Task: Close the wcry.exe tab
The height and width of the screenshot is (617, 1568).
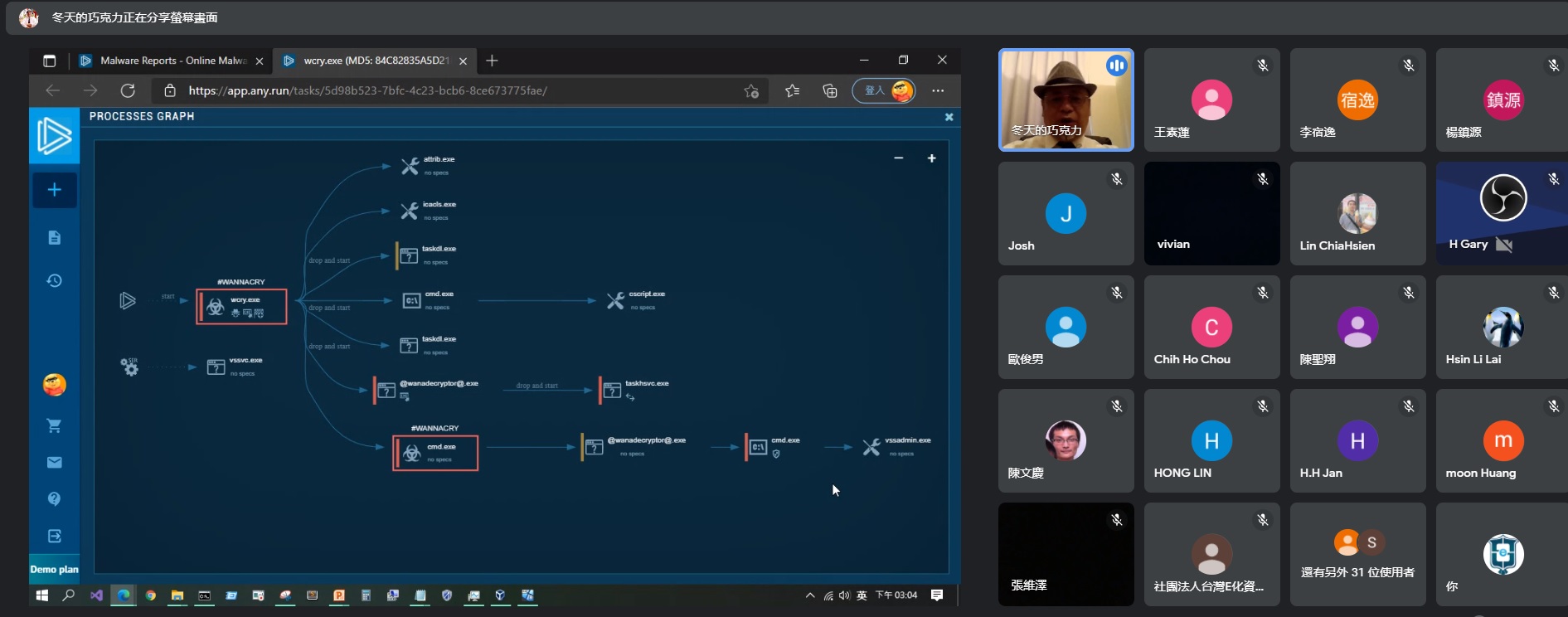Action: pos(463,61)
